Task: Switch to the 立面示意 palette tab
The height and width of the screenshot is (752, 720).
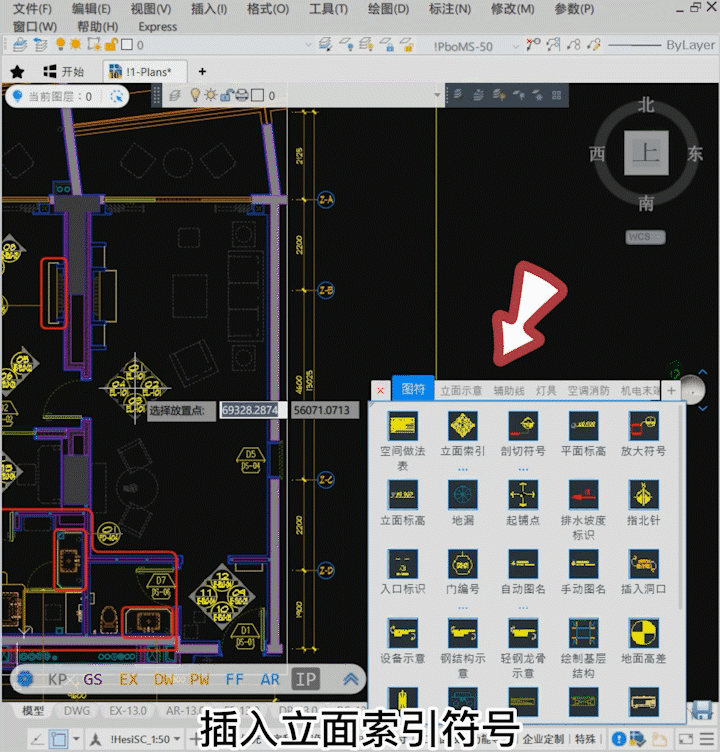Action: coord(461,390)
